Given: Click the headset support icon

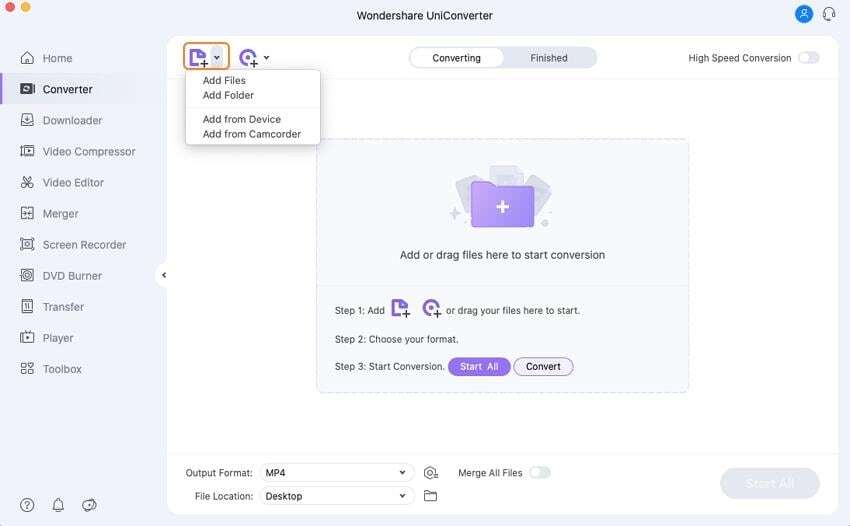Looking at the screenshot, I should (x=829, y=14).
